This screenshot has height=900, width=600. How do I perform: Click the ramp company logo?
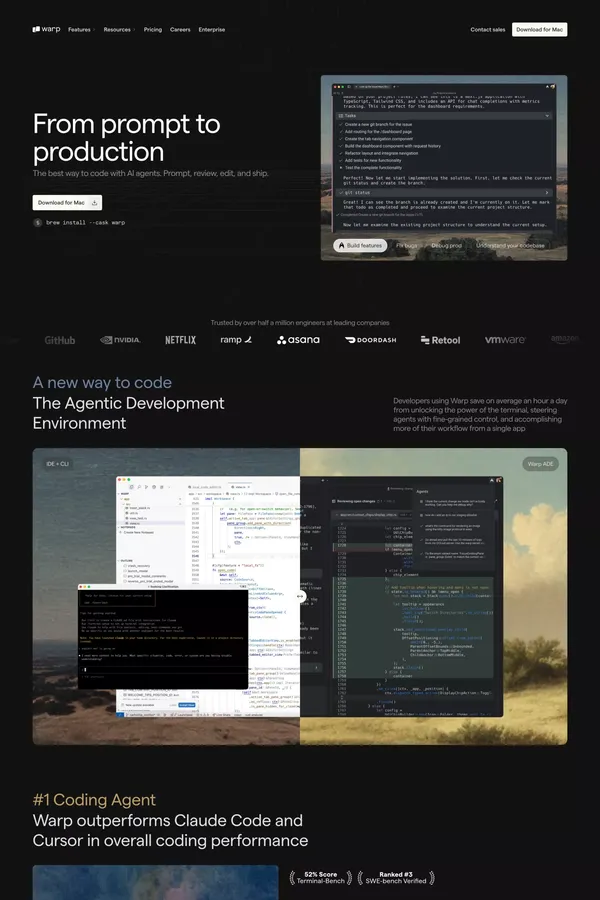236,340
